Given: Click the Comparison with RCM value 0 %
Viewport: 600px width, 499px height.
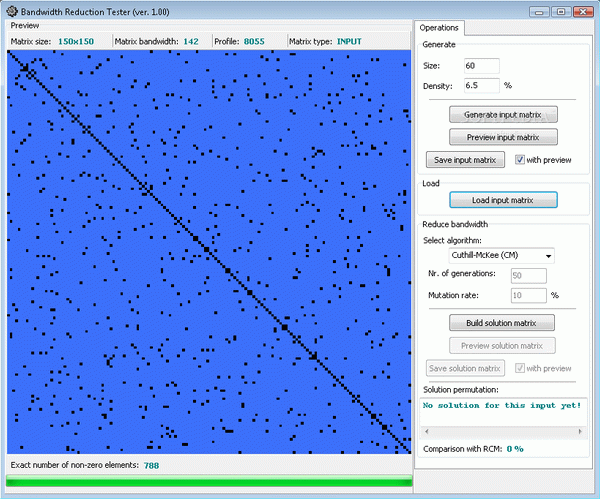Looking at the screenshot, I should coord(515,449).
